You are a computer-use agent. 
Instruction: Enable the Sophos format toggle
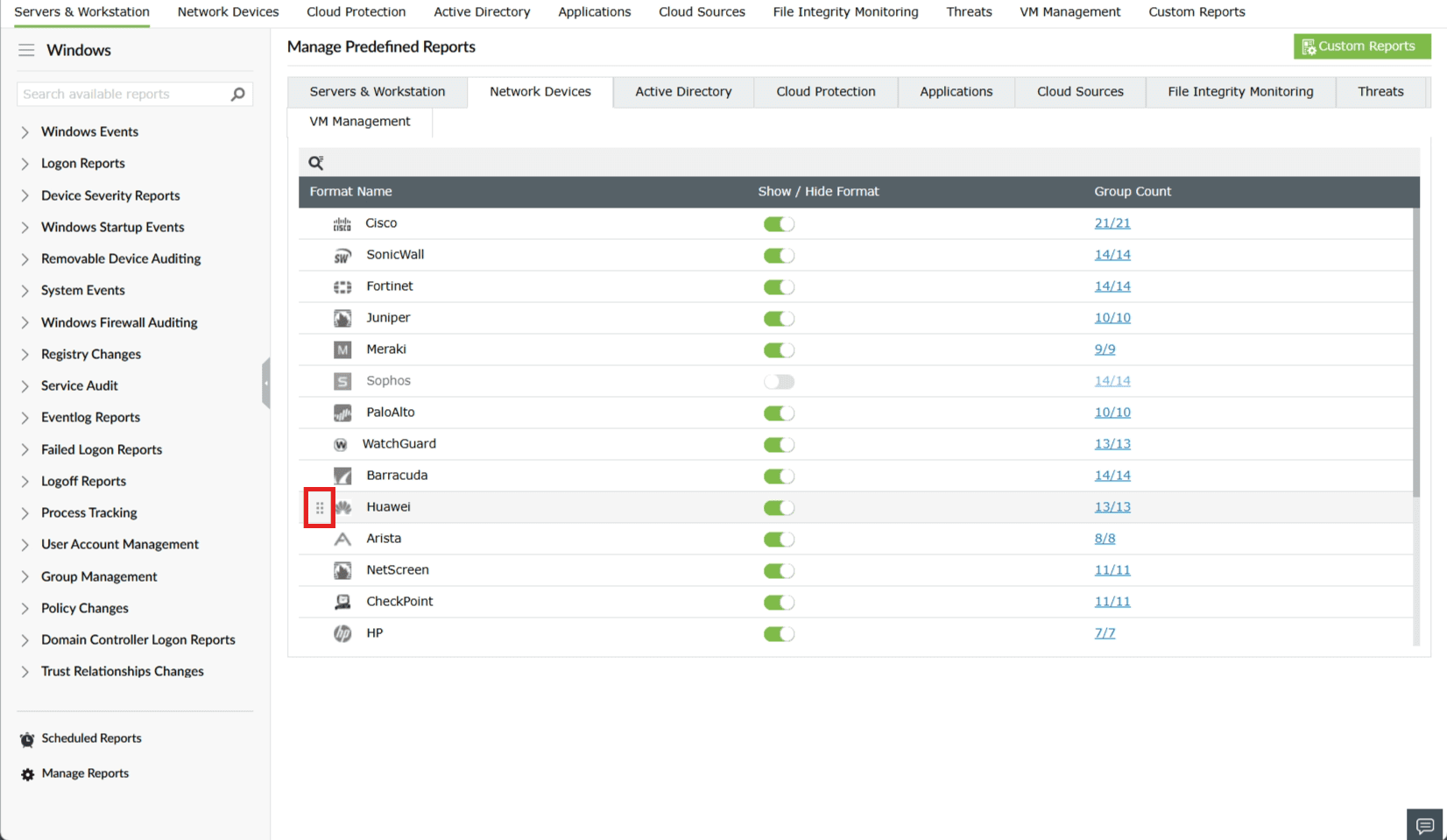pyautogui.click(x=779, y=381)
